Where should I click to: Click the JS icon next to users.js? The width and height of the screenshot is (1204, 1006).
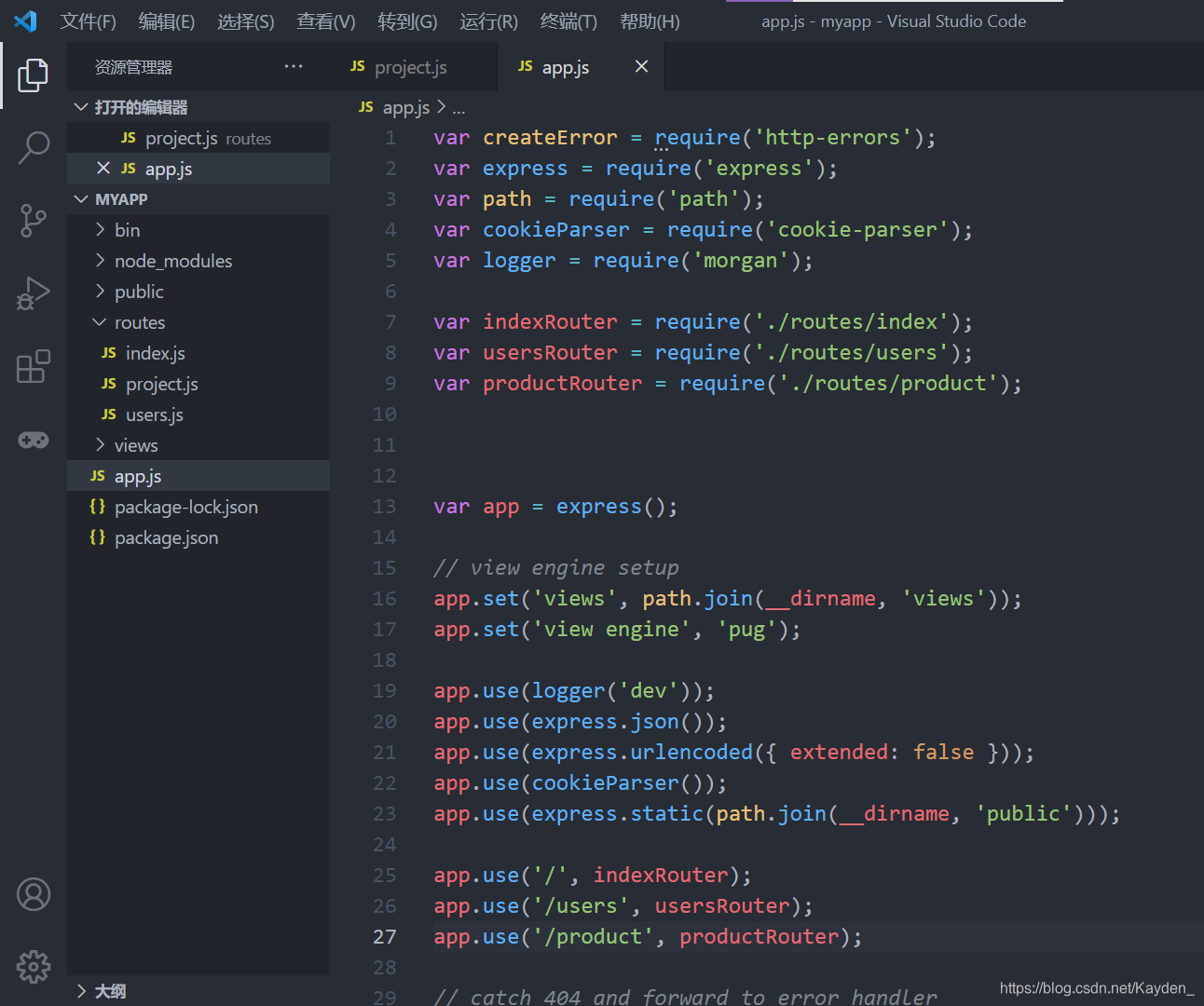109,415
